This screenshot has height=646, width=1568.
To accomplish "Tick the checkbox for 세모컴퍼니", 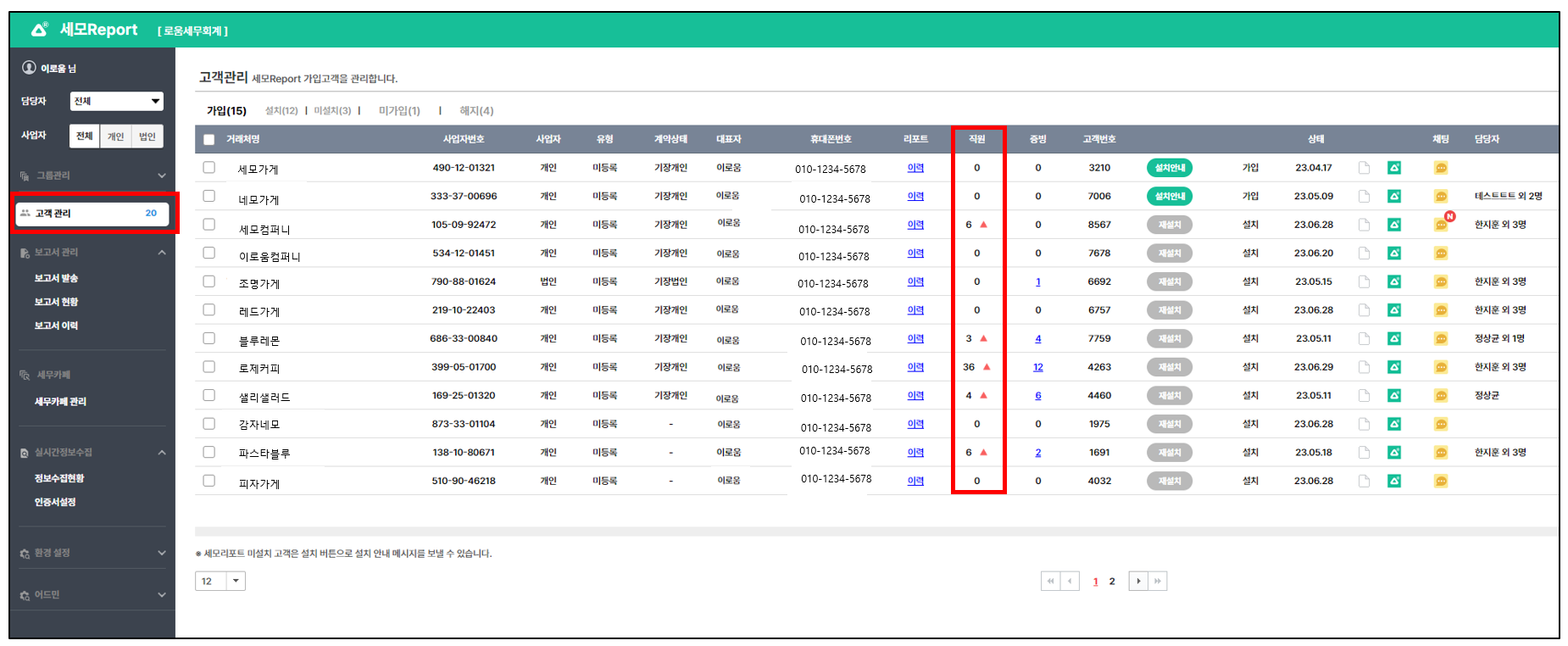I will point(209,225).
